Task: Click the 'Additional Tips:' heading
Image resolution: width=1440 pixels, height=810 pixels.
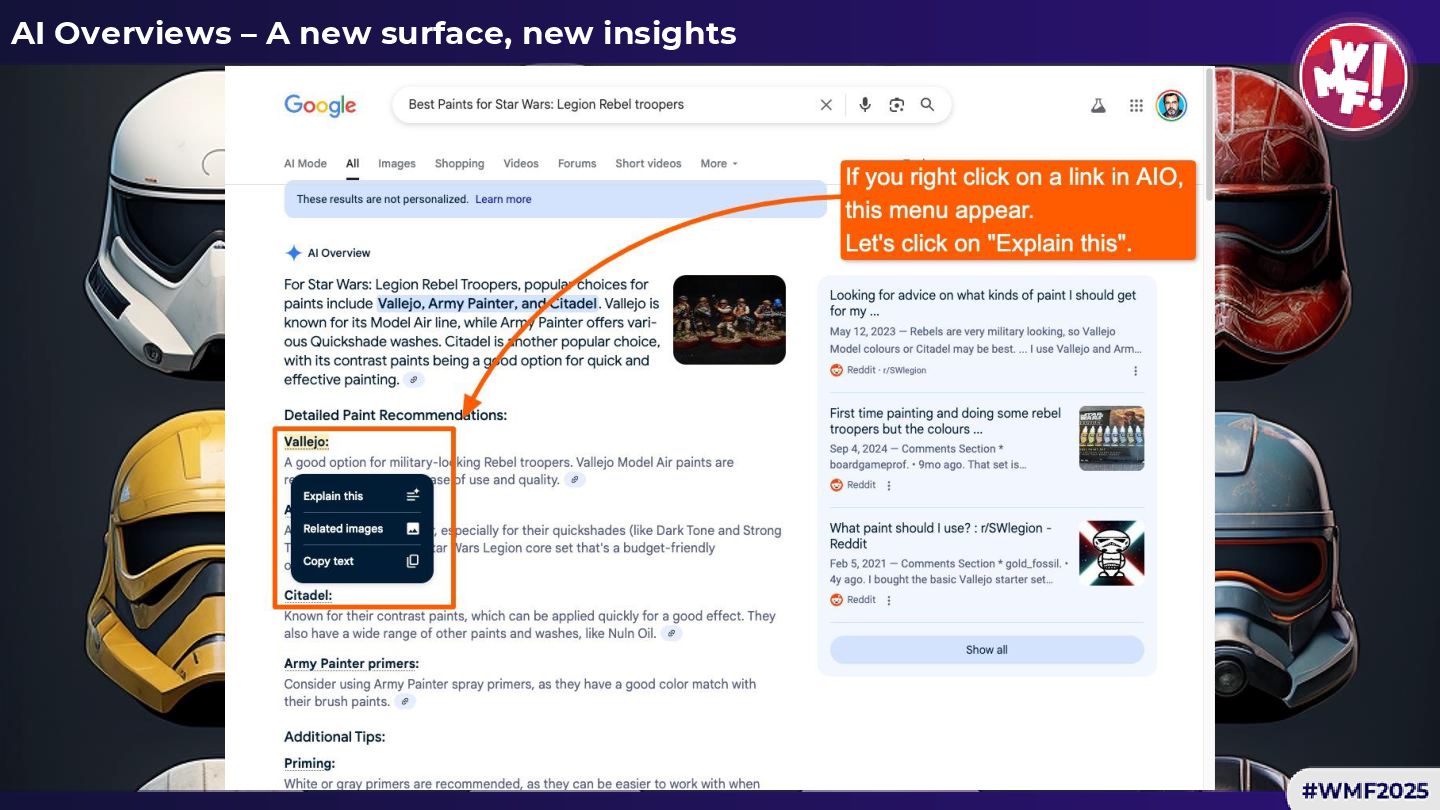Action: click(334, 737)
